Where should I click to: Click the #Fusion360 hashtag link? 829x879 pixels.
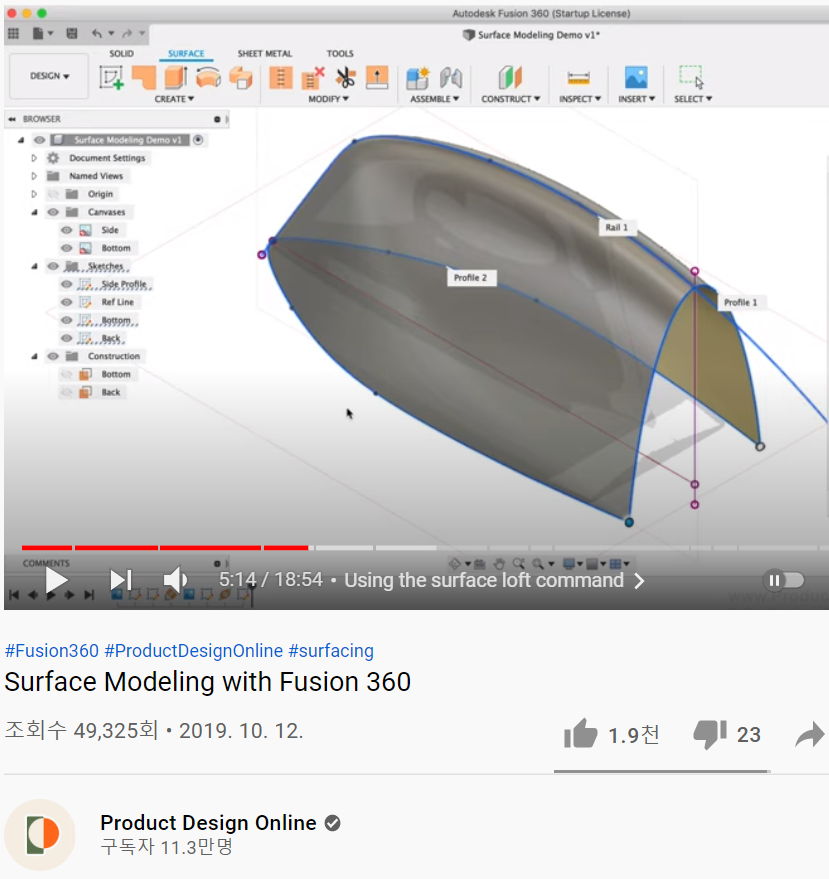coord(52,650)
